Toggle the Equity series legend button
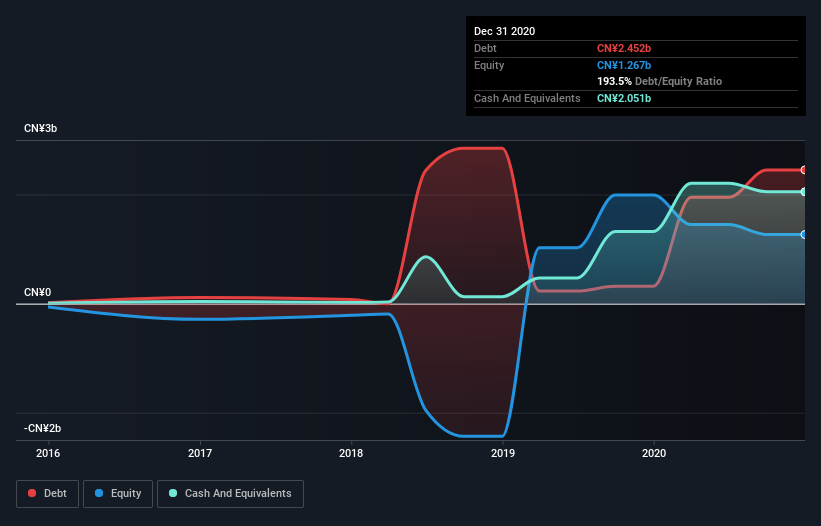This screenshot has width=821, height=526. (118, 494)
